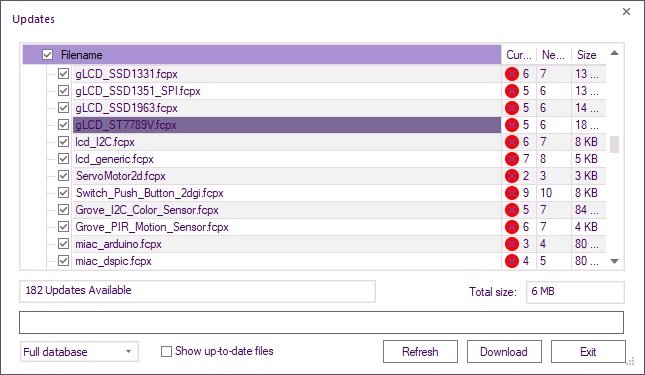Close the Updates dialog
The image size is (645, 375).
click(626, 12)
